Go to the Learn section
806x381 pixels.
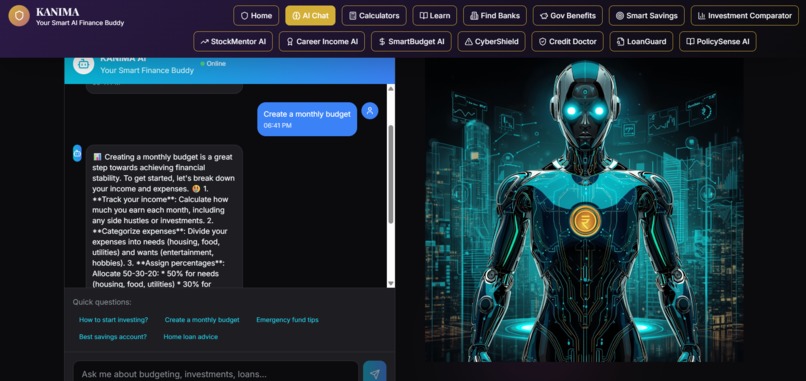(x=434, y=15)
